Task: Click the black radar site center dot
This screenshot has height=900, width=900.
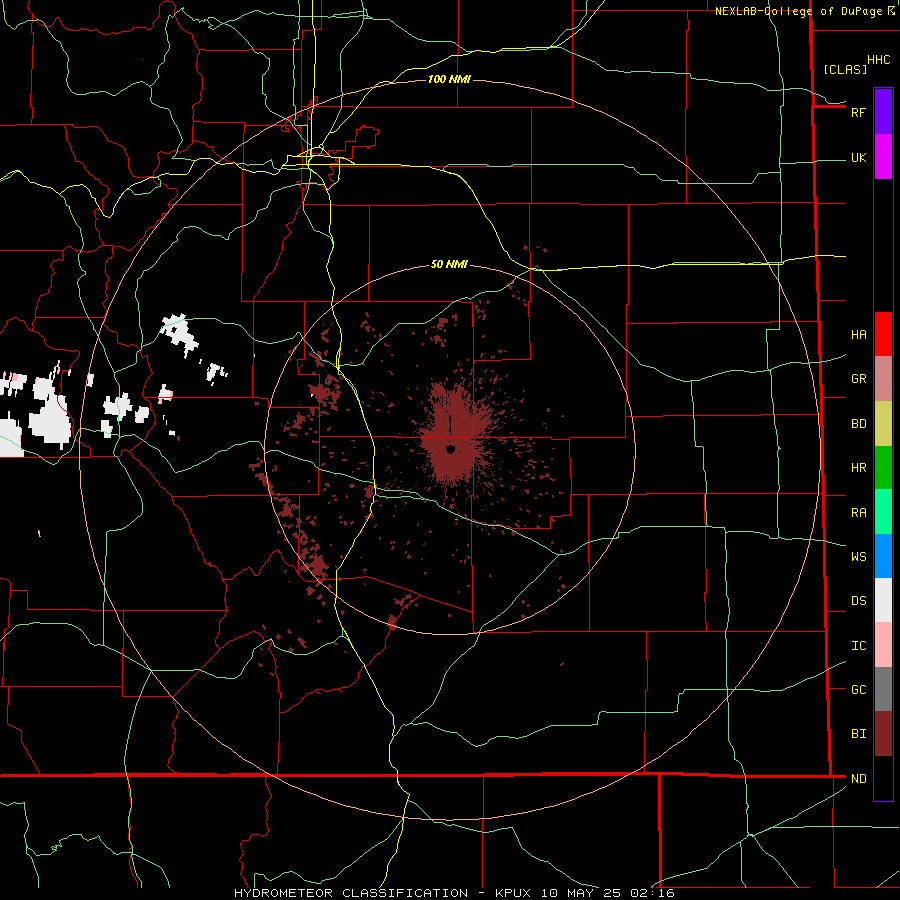Action: 451,449
